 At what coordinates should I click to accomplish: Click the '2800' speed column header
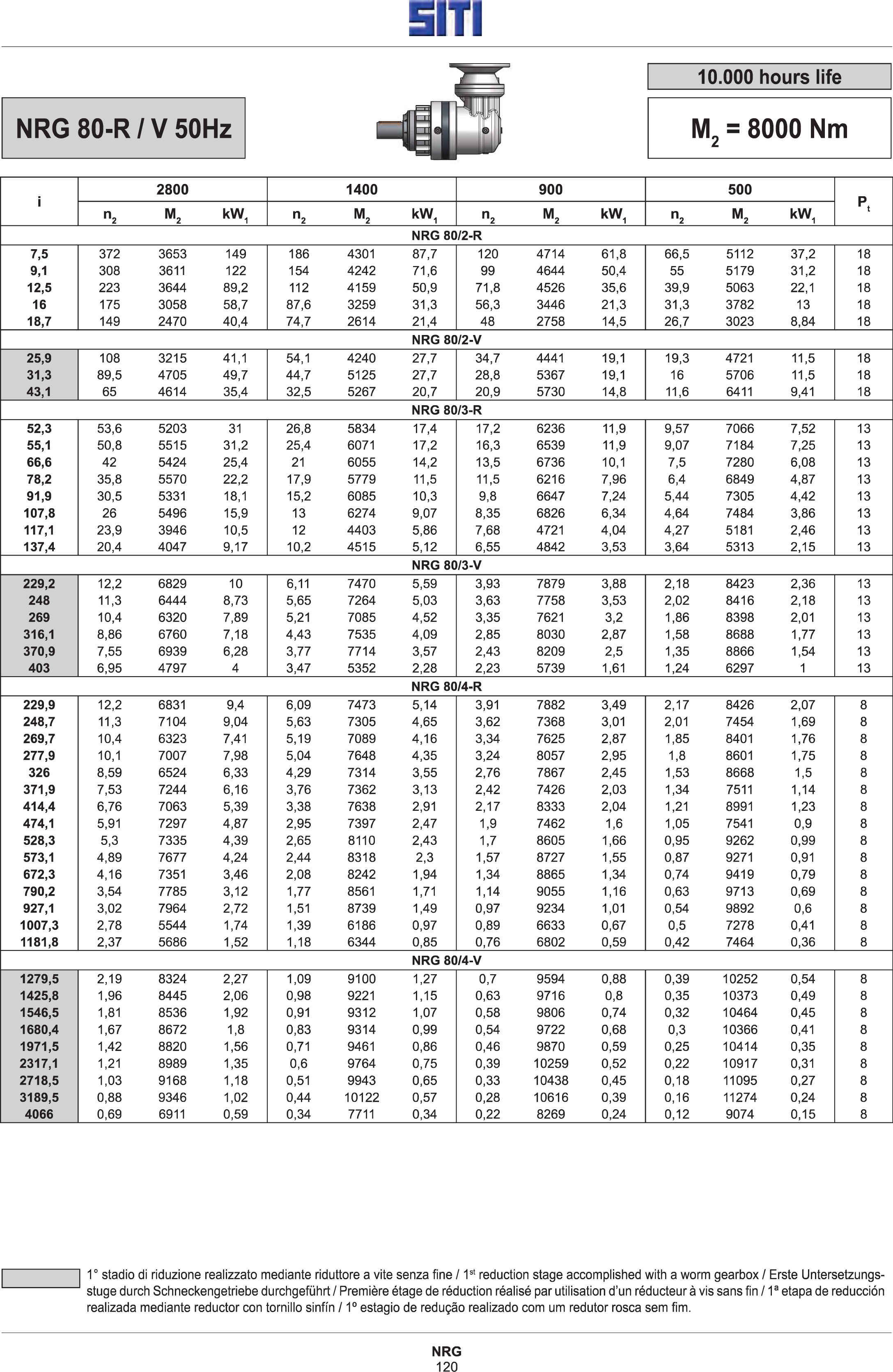pyautogui.click(x=172, y=190)
